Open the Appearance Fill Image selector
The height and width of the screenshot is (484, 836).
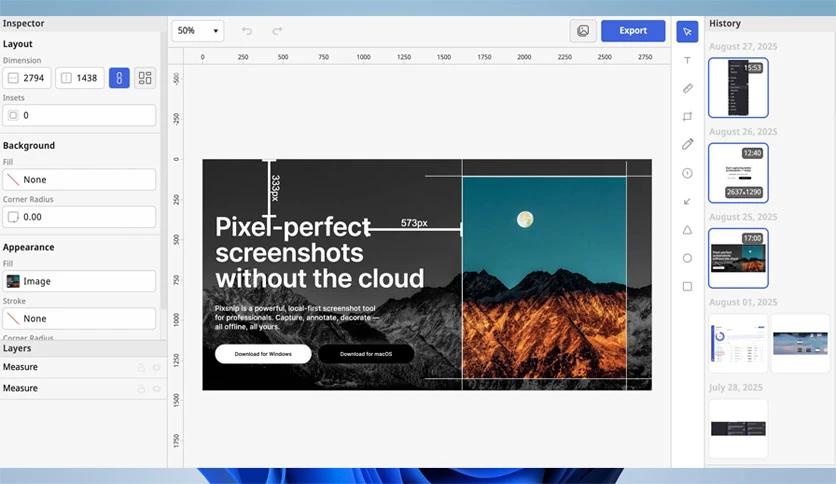point(79,281)
